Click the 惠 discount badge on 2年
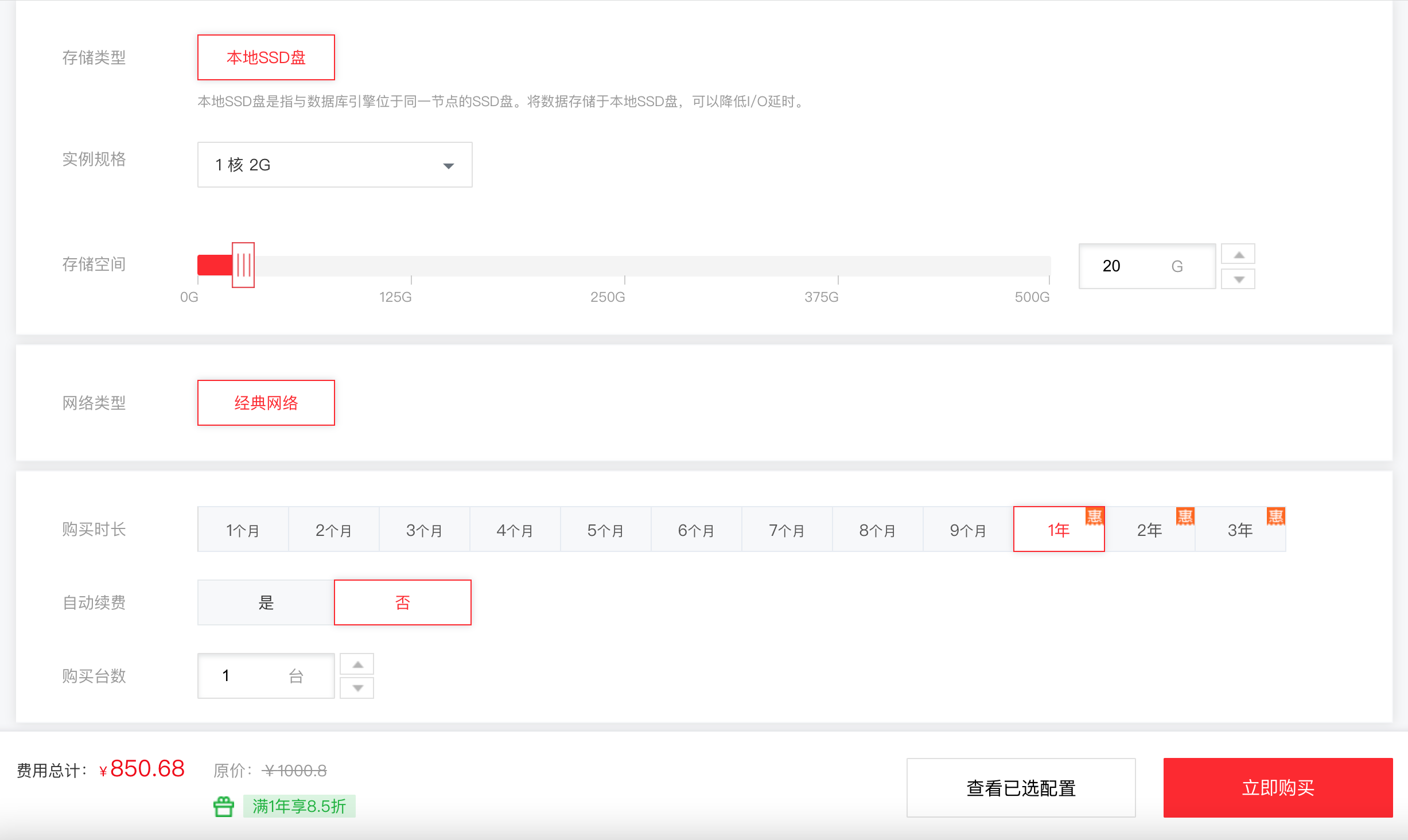This screenshot has width=1408, height=840. pyautogui.click(x=1185, y=516)
